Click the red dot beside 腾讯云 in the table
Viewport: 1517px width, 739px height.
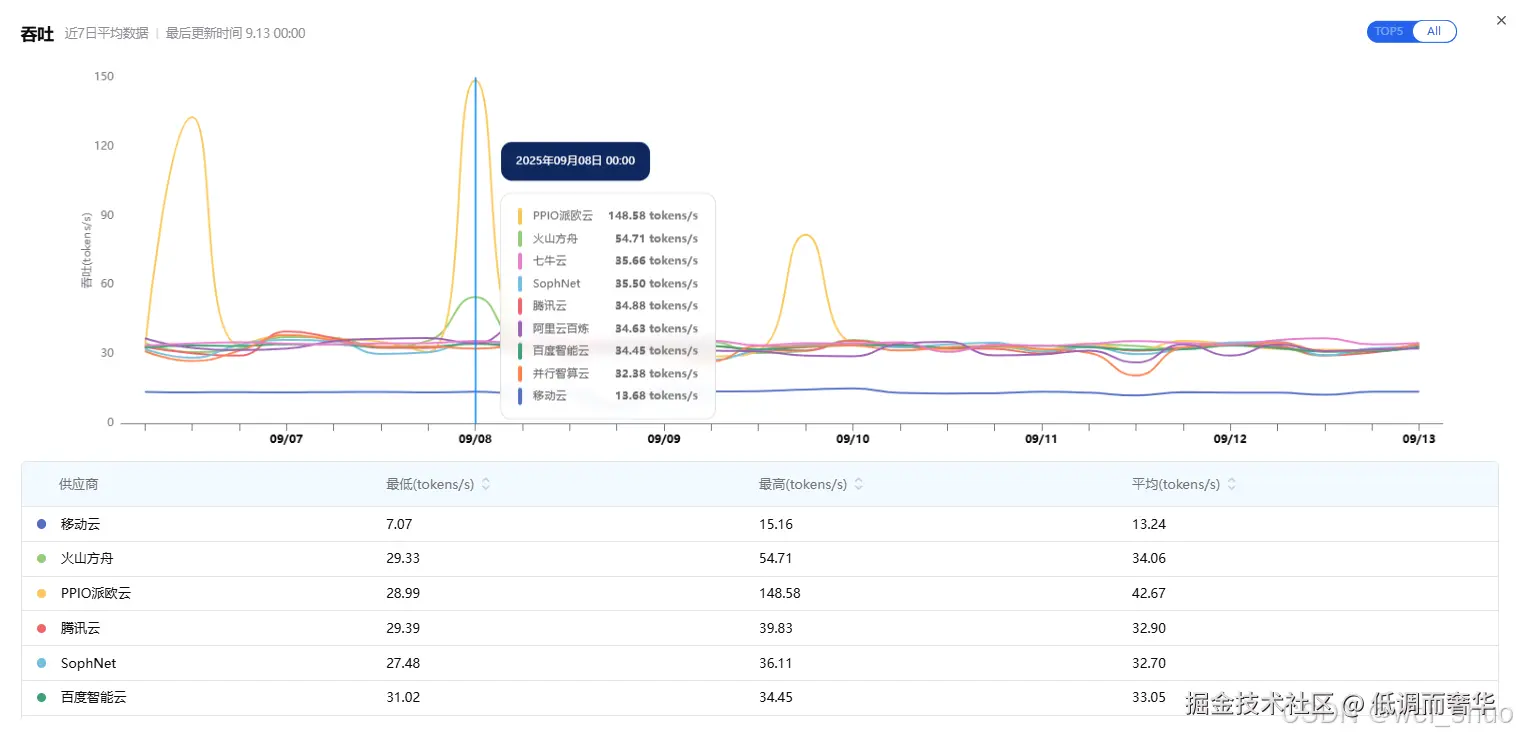pos(41,628)
